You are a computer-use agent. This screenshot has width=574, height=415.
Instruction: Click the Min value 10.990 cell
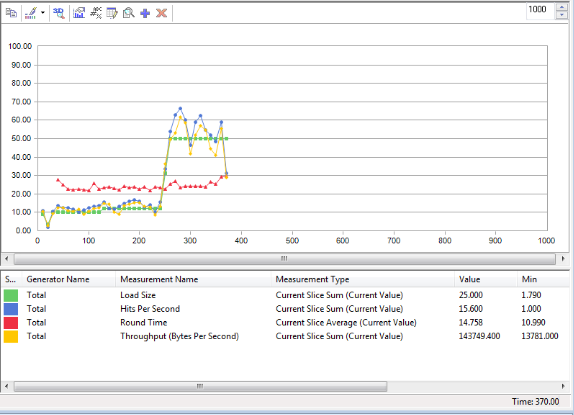coord(533,323)
